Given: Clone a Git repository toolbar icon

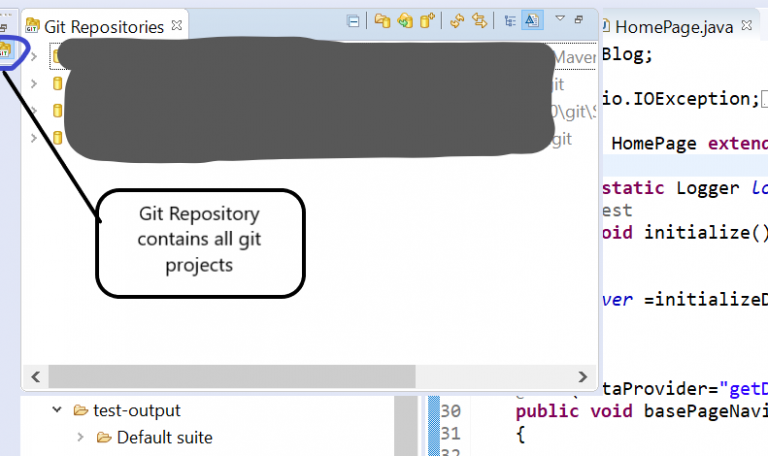Looking at the screenshot, I should [x=405, y=21].
